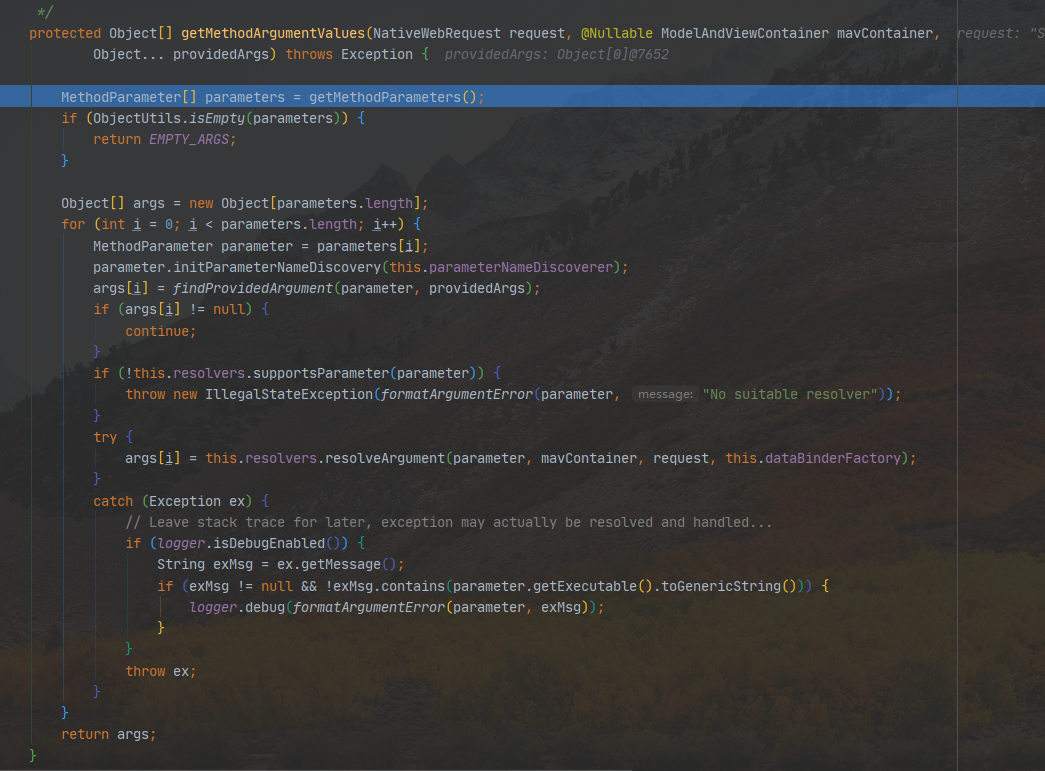The height and width of the screenshot is (771, 1045).
Task: Click the getExecutable() method call
Action: click(x=592, y=586)
